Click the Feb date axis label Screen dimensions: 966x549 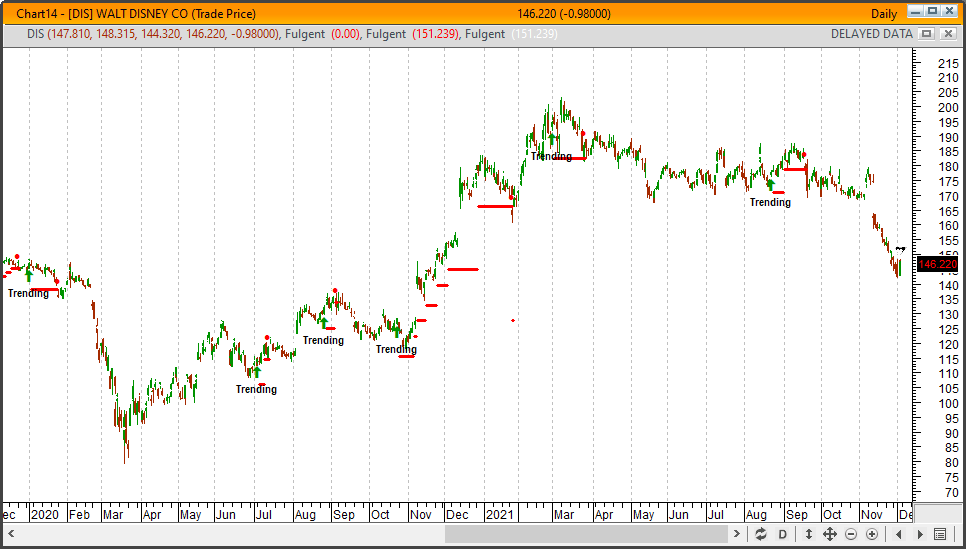(79, 514)
